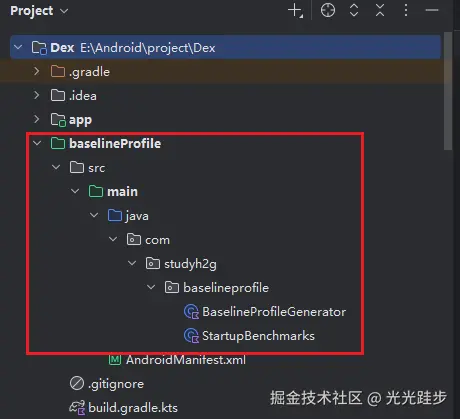
Task: Open the Project view dropdown
Action: click(39, 11)
